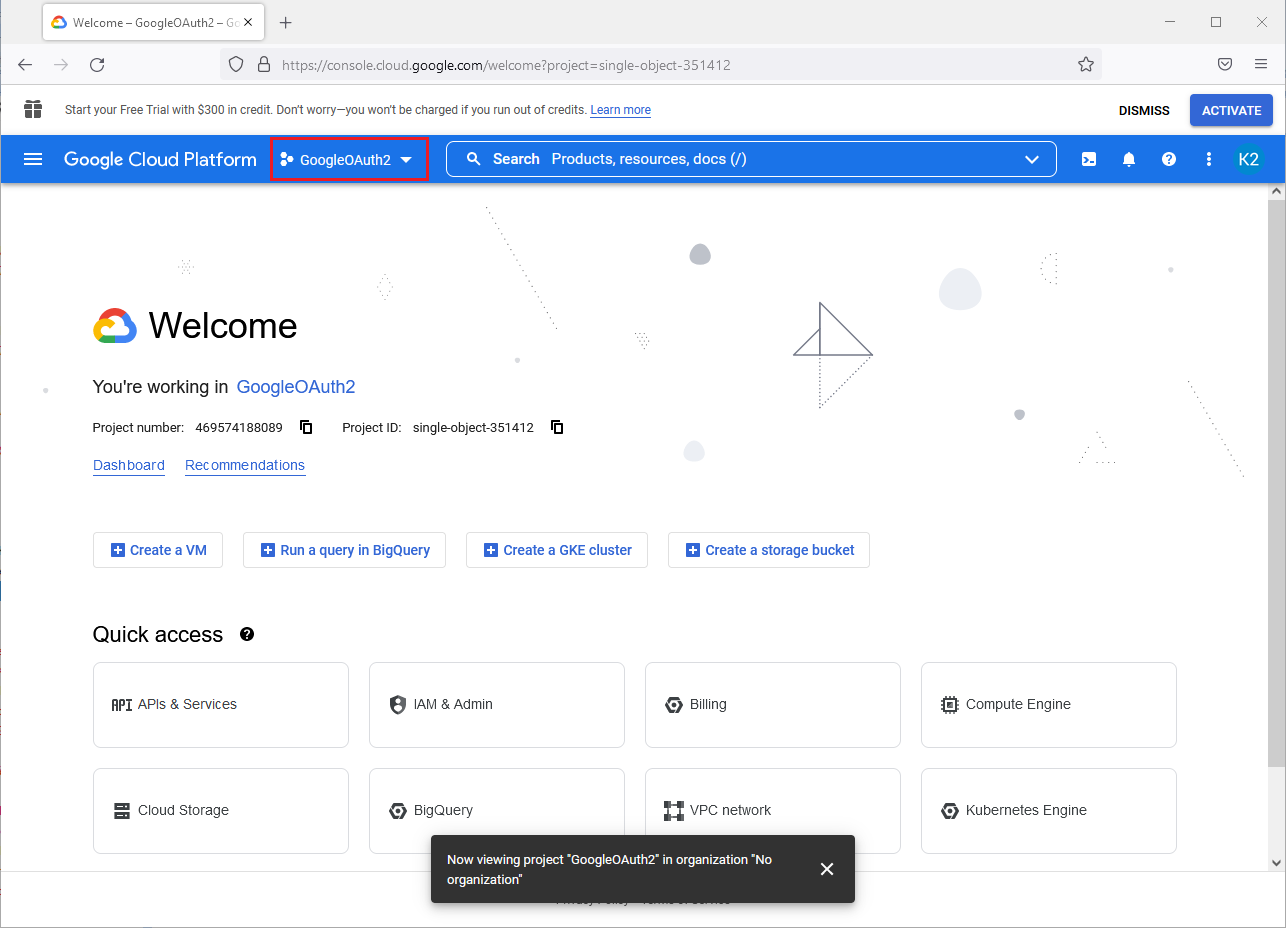The width and height of the screenshot is (1286, 928).
Task: Expand the search bar dropdown chevron
Action: tap(1032, 159)
